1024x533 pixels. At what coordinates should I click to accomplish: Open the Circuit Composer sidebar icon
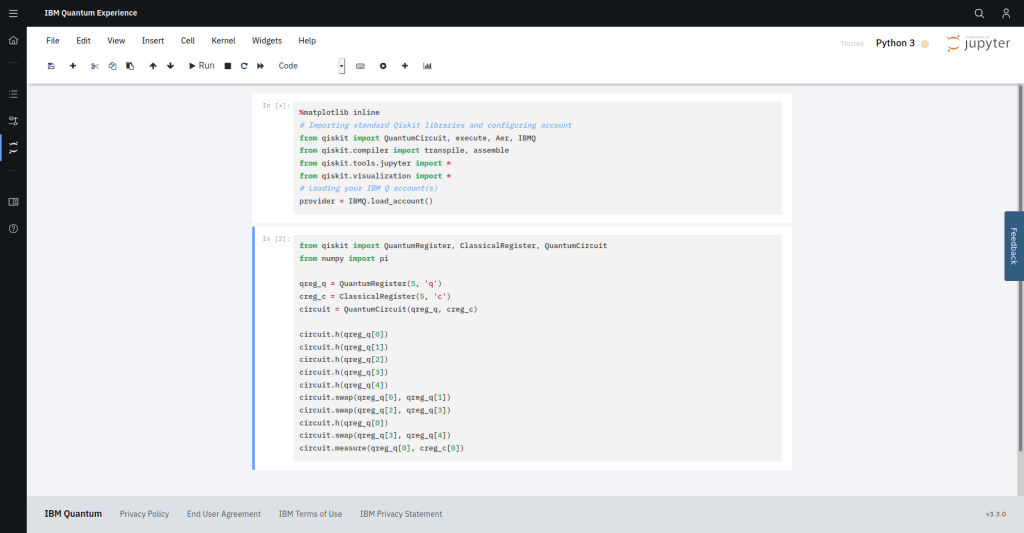(13, 121)
